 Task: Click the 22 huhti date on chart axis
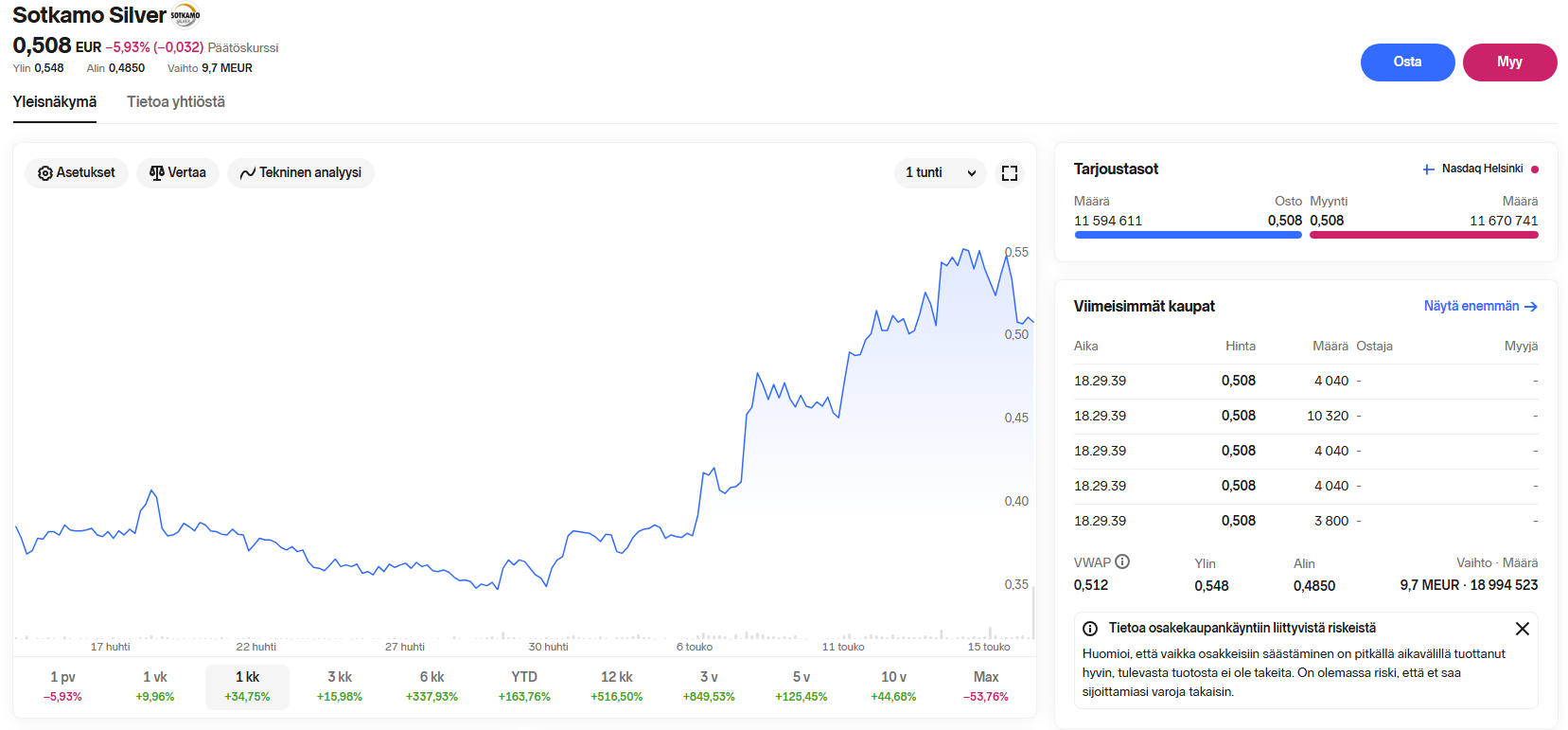256,647
